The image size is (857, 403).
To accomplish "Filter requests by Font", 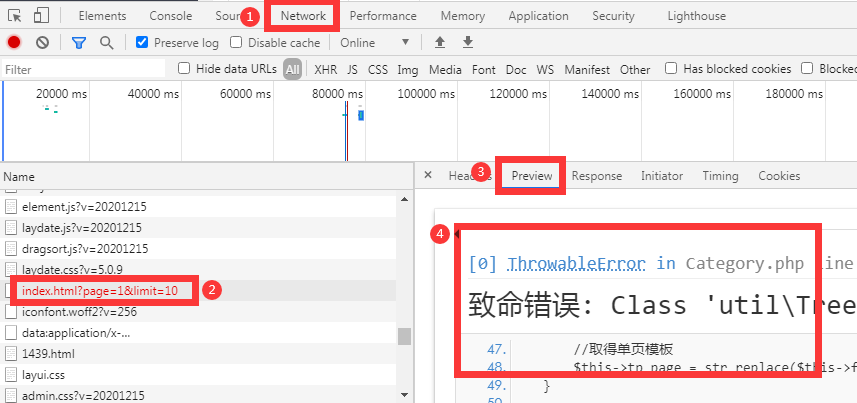I will [x=484, y=69].
